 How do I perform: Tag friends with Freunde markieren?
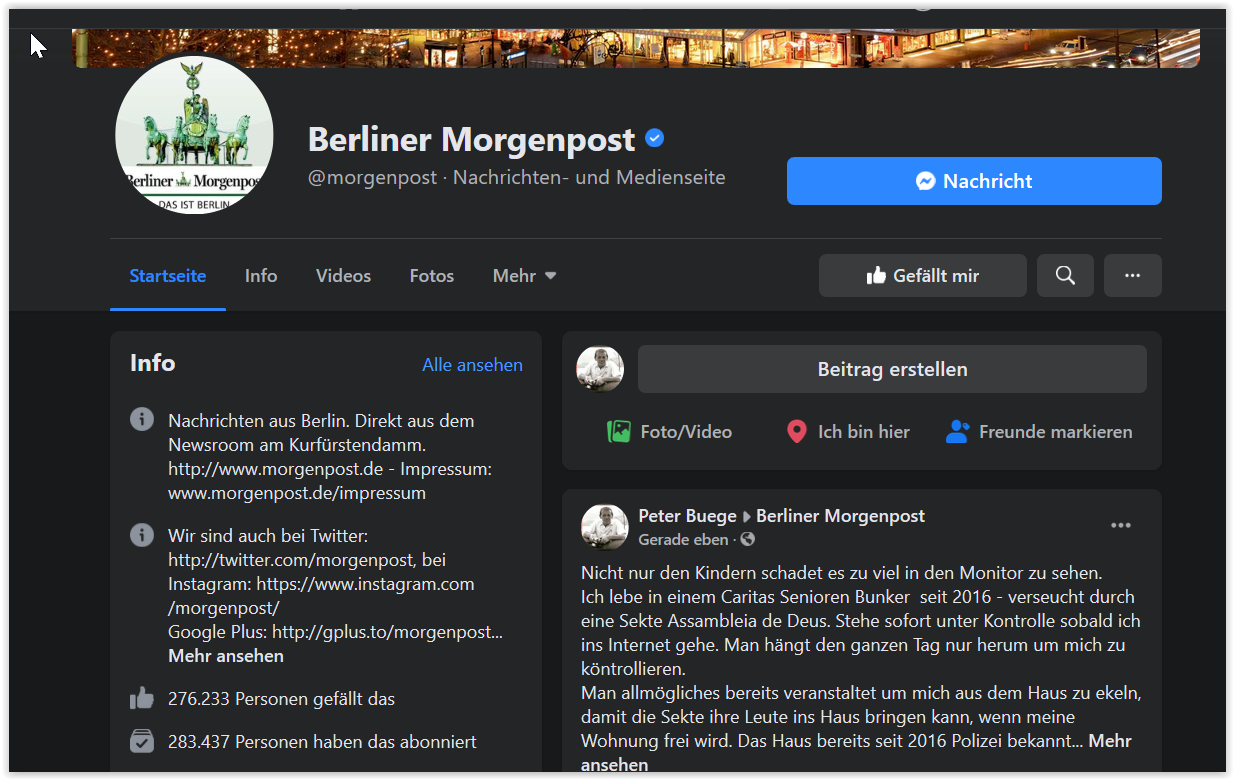pyautogui.click(x=1039, y=432)
